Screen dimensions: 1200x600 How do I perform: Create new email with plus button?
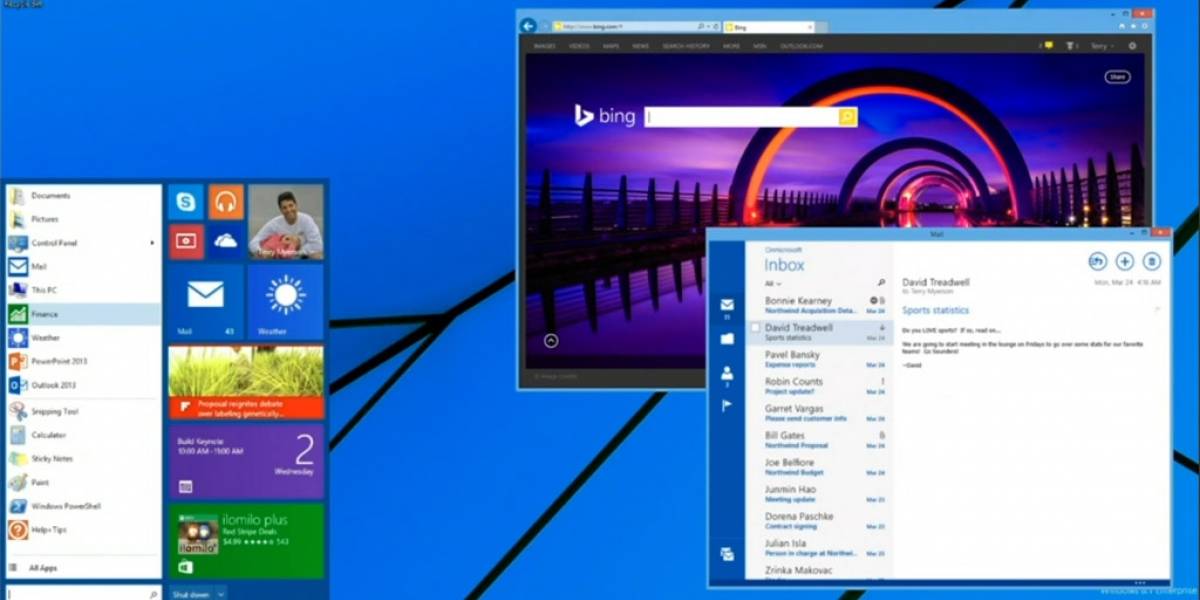coord(1124,261)
